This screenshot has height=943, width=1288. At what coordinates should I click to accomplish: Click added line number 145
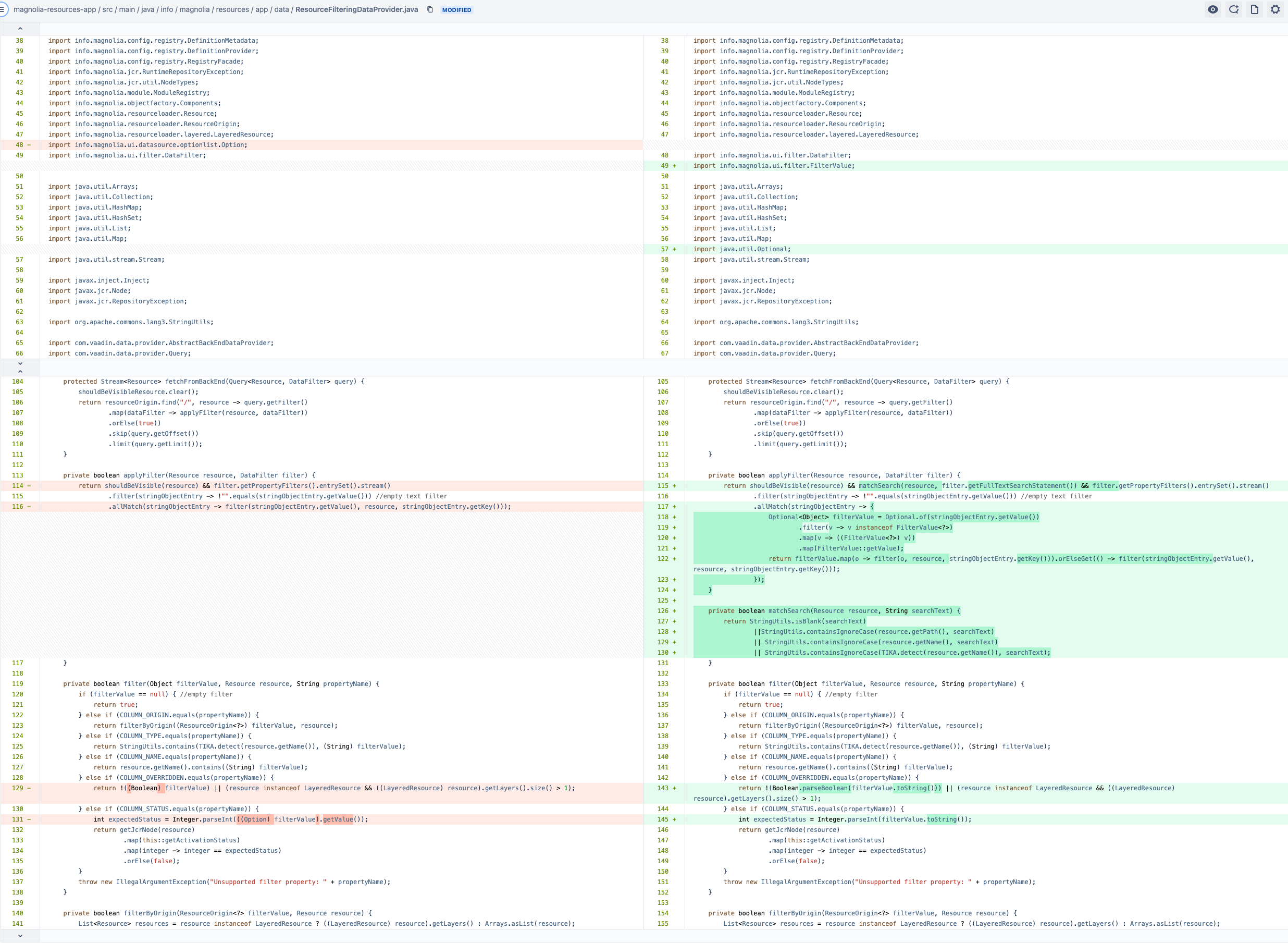[x=662, y=819]
